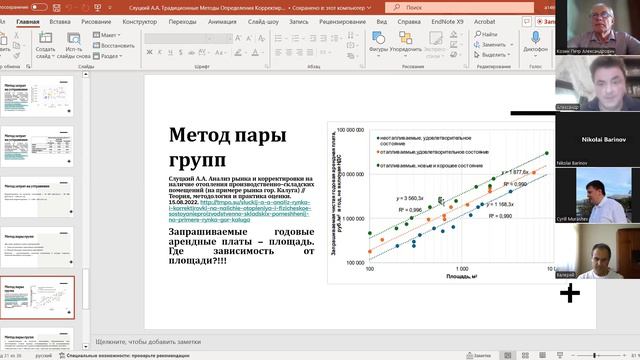Toggle bold Ж formatting
Viewport: 640px width, 360px height.
(x=149, y=52)
